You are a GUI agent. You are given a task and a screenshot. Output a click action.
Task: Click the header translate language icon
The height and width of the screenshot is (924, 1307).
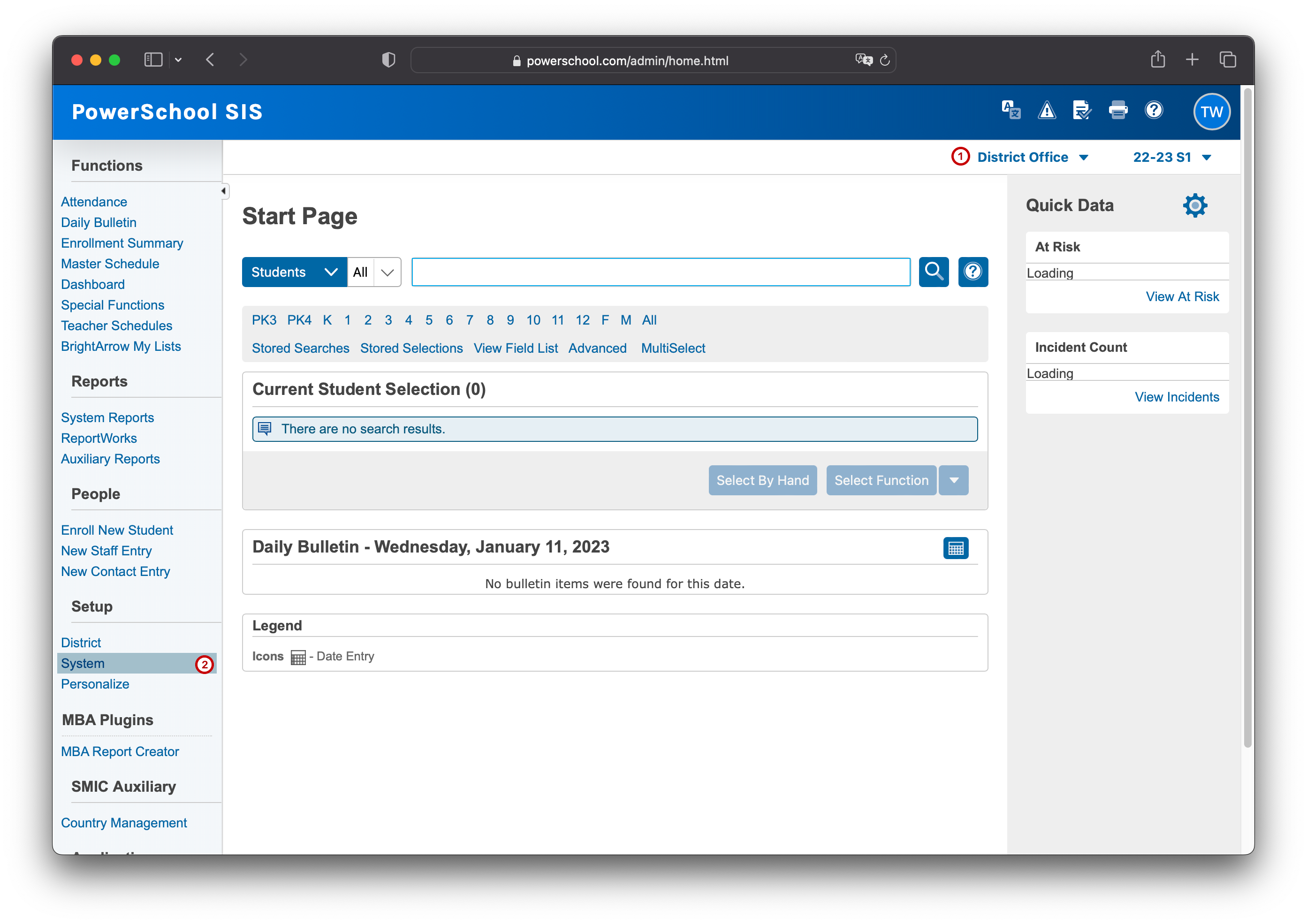(x=1011, y=110)
